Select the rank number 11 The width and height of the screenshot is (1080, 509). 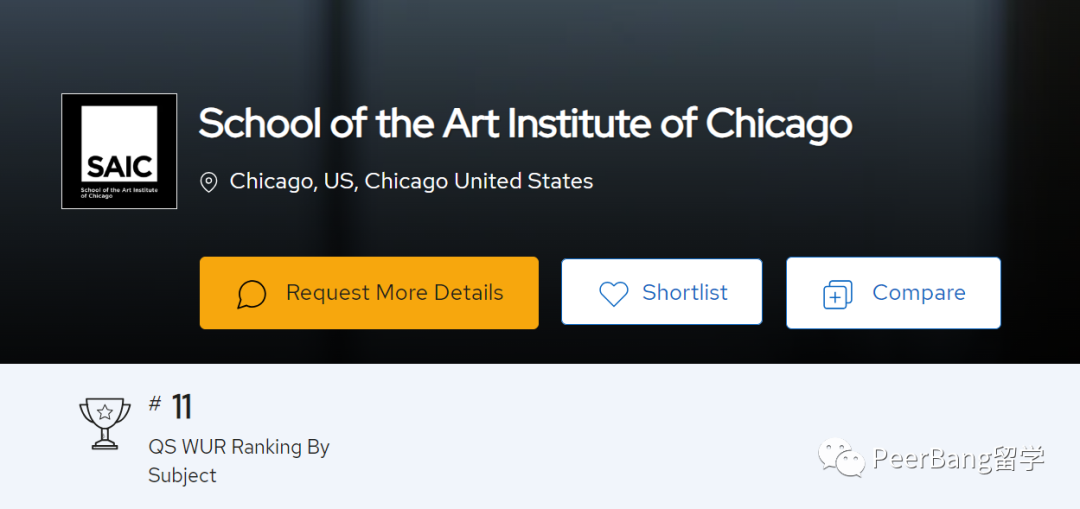click(x=181, y=407)
